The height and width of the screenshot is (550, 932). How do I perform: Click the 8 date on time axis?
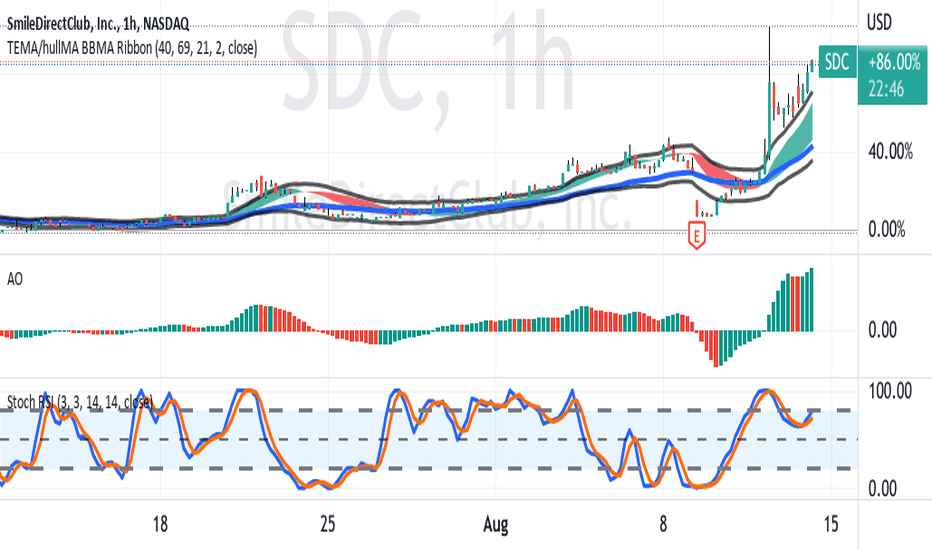(x=663, y=524)
